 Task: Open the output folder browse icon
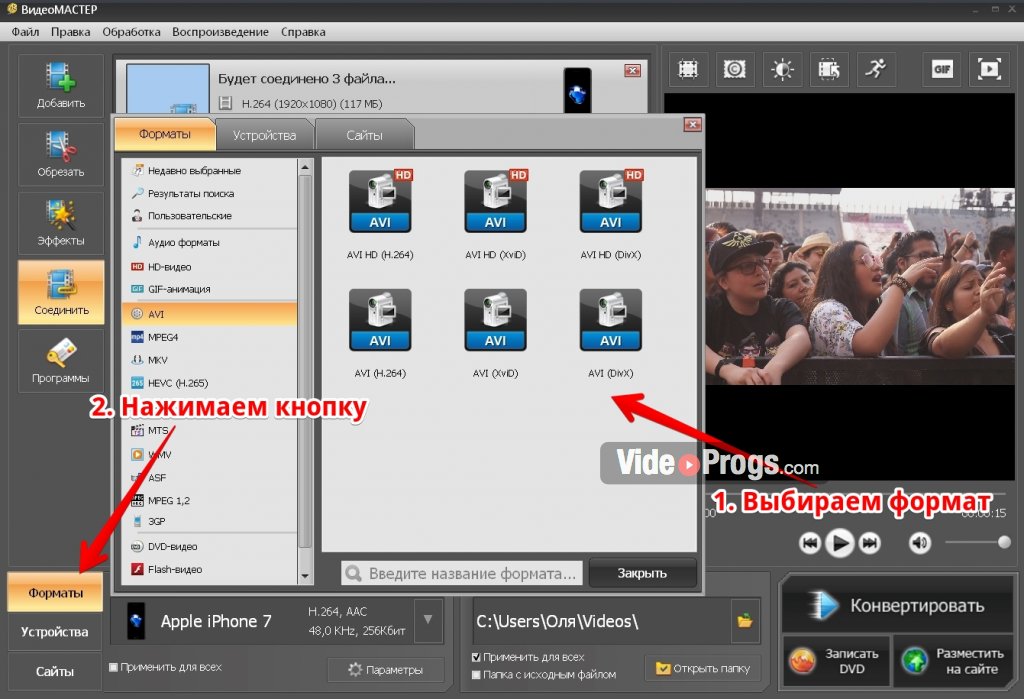click(x=744, y=621)
